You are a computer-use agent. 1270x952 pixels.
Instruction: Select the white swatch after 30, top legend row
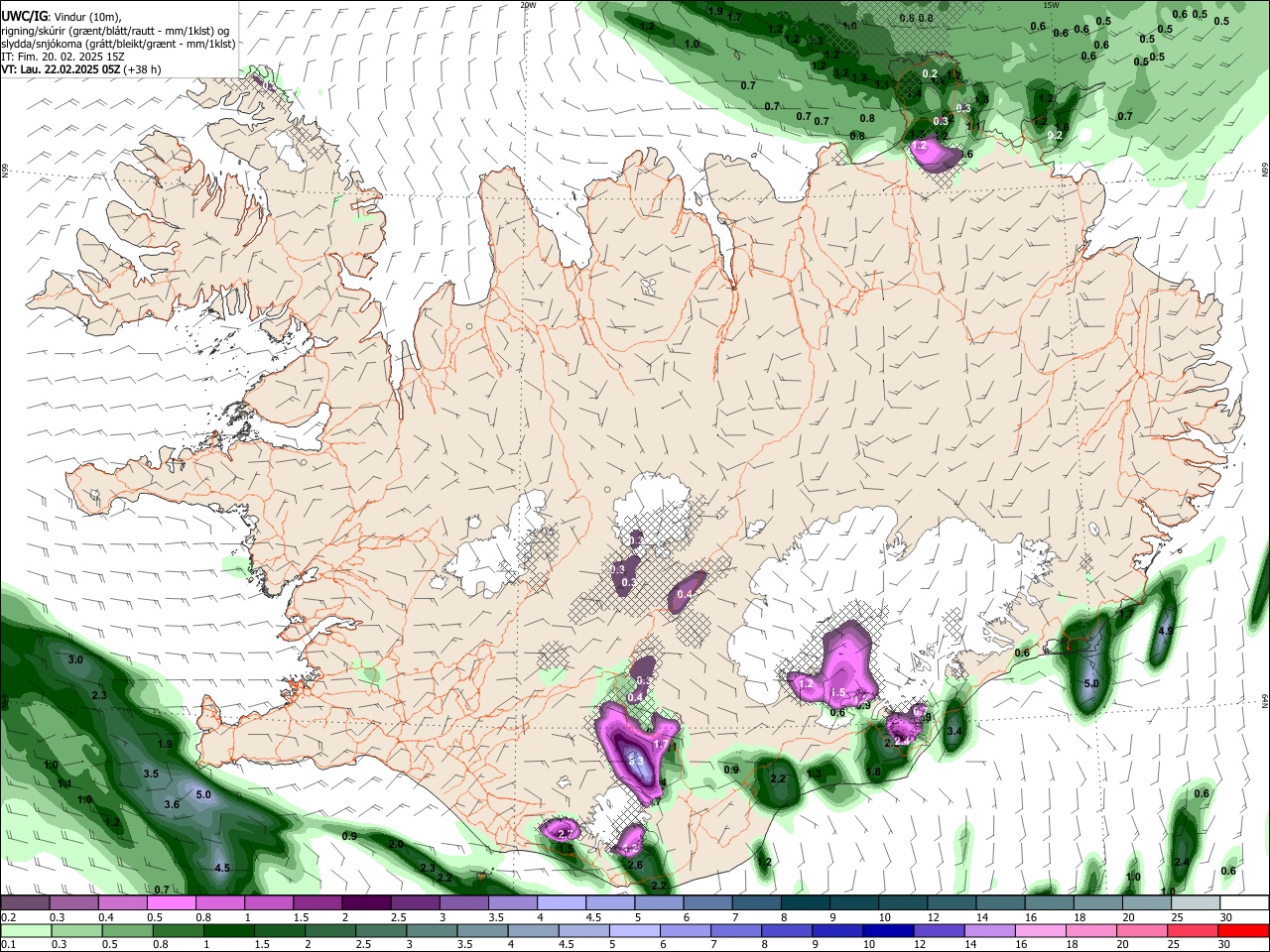[1244, 903]
